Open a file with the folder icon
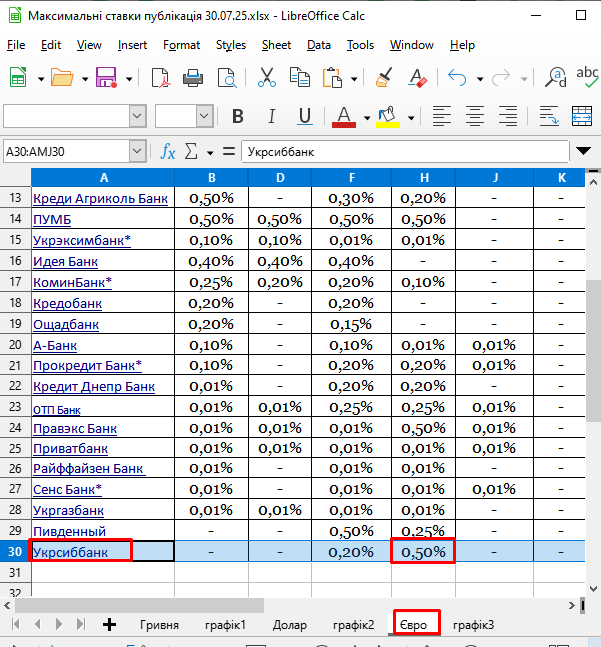 point(62,78)
